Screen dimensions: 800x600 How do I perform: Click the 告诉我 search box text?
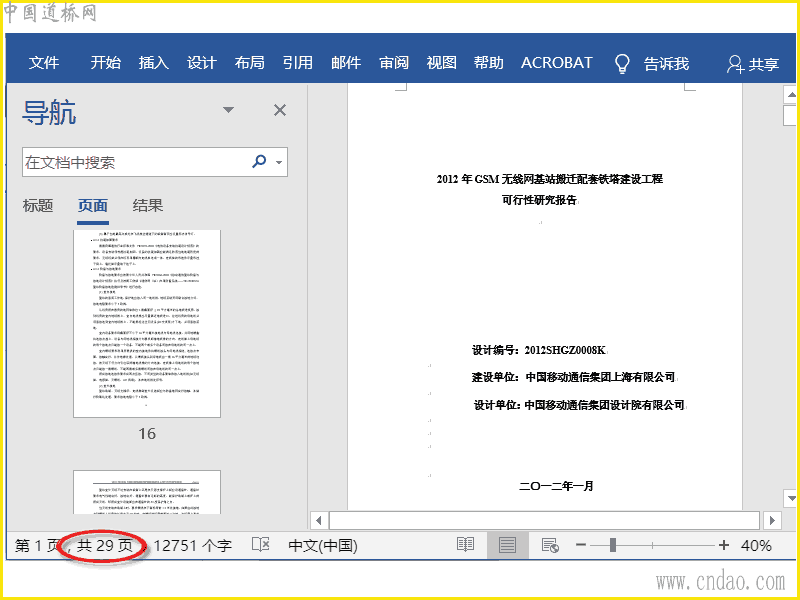tap(666, 64)
